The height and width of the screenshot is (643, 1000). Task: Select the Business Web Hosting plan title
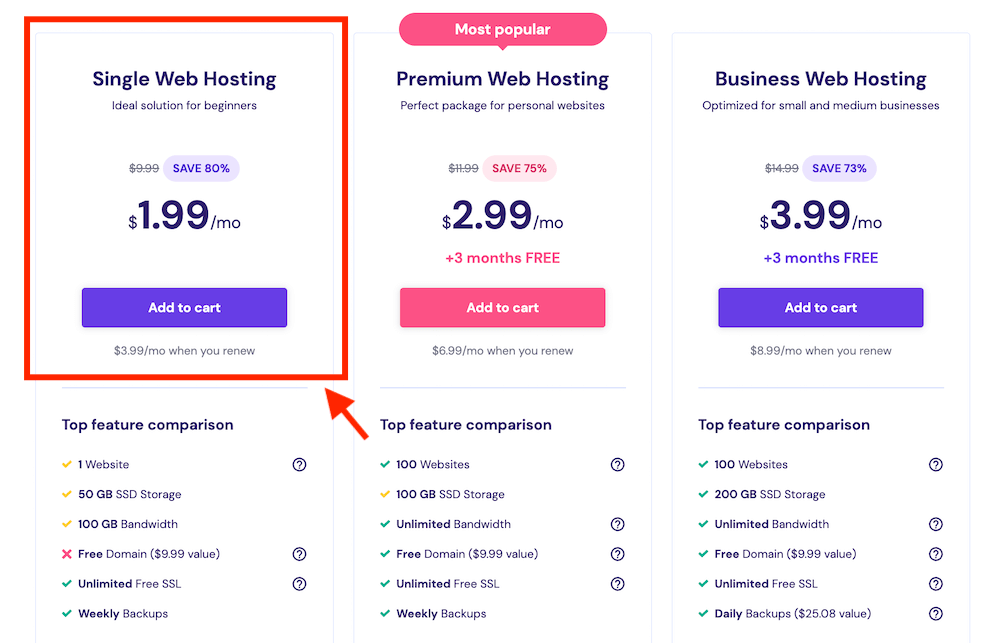point(820,79)
